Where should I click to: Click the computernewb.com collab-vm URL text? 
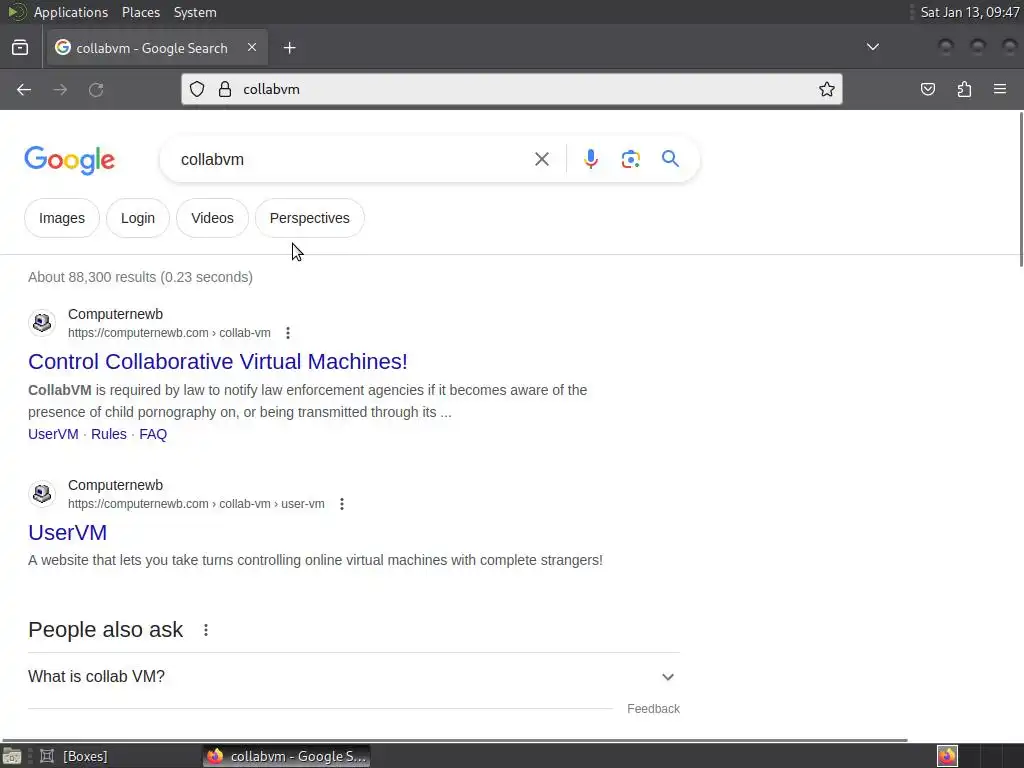pos(169,333)
